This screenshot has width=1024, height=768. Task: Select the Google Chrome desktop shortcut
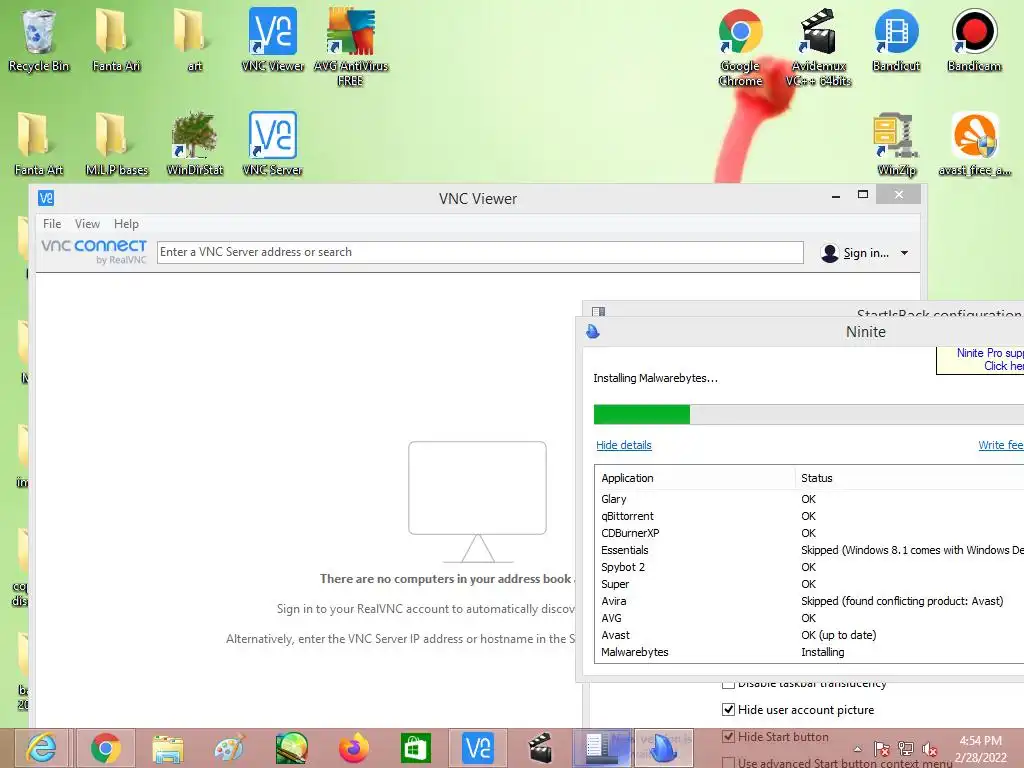pyautogui.click(x=740, y=47)
